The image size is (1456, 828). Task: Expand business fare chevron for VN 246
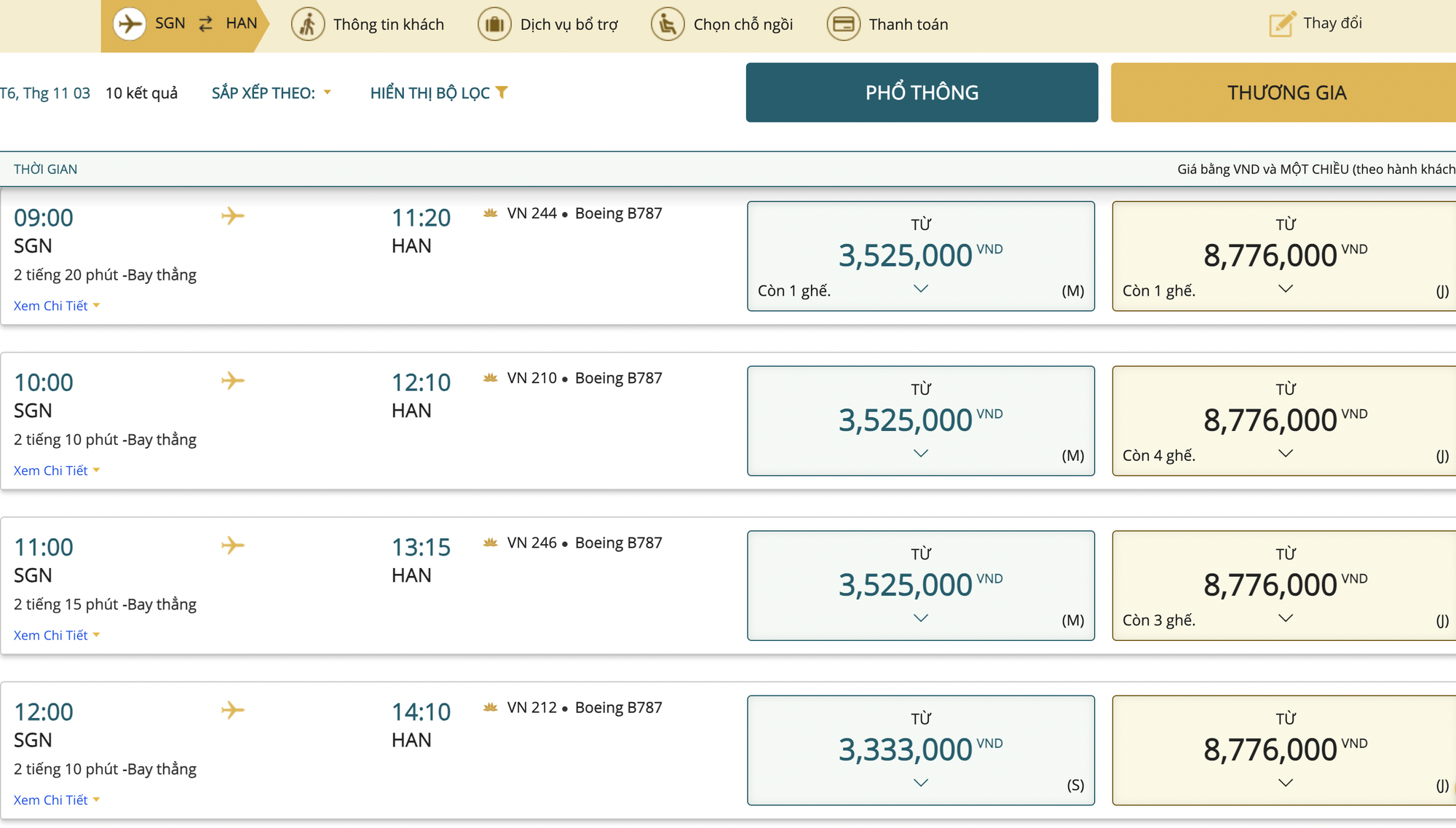tap(1286, 618)
